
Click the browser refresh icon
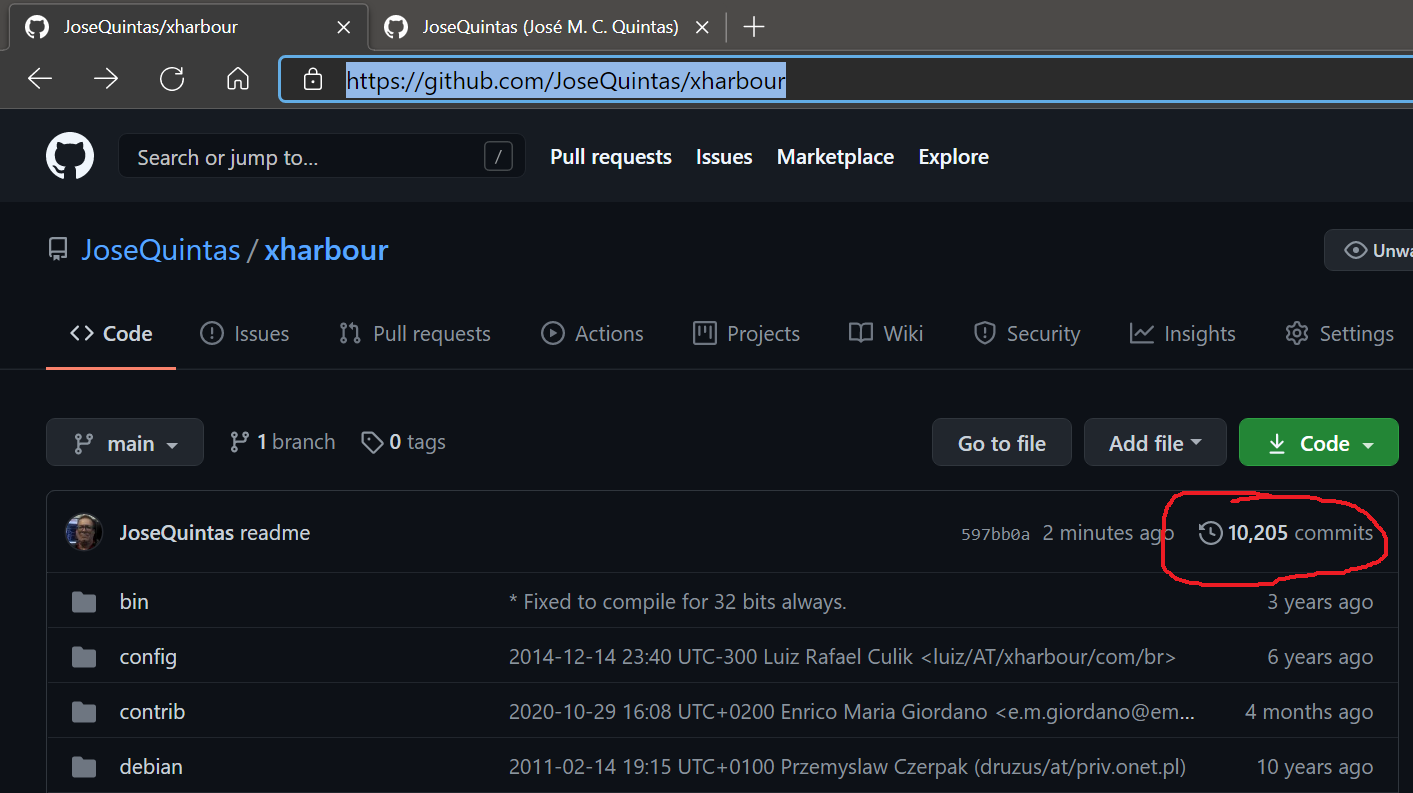point(172,79)
